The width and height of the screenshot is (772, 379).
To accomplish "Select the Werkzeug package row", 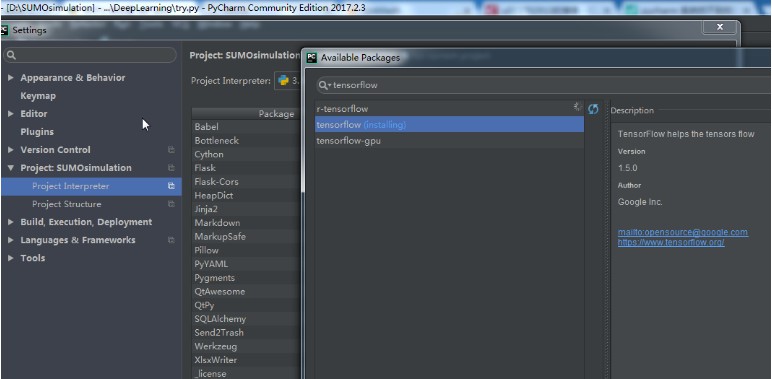I will pos(247,347).
